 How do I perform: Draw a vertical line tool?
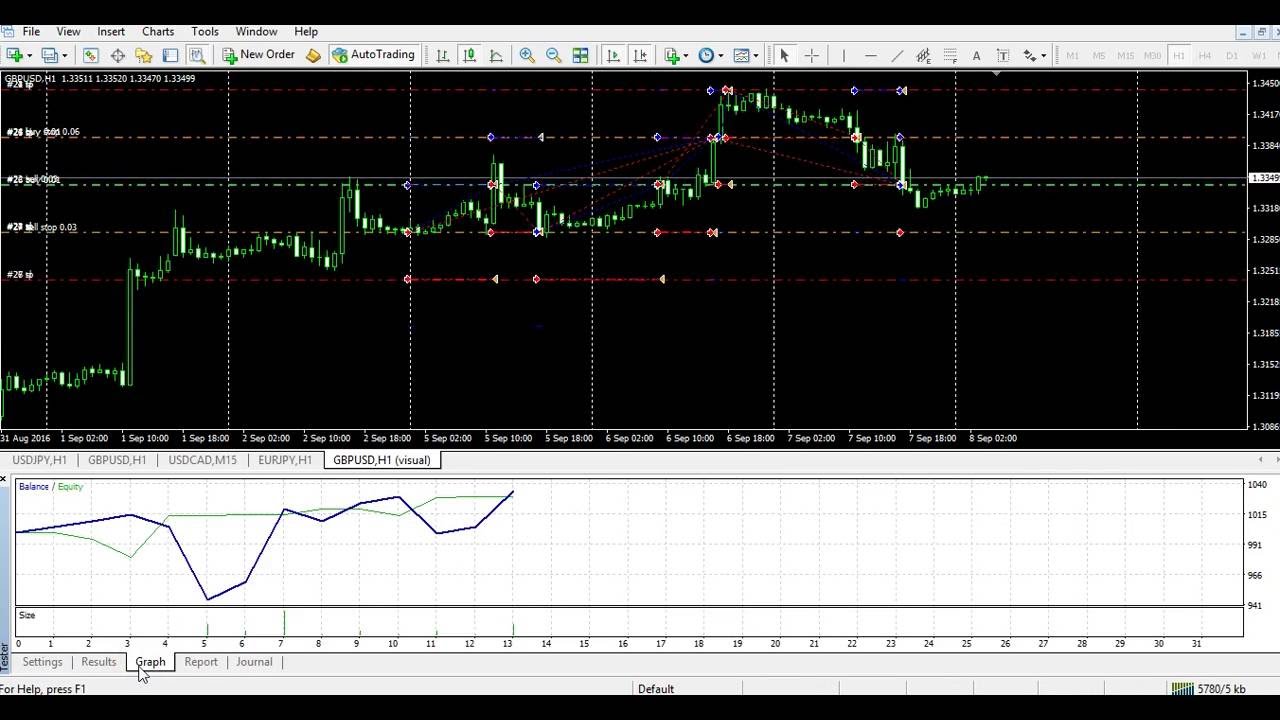(x=843, y=55)
